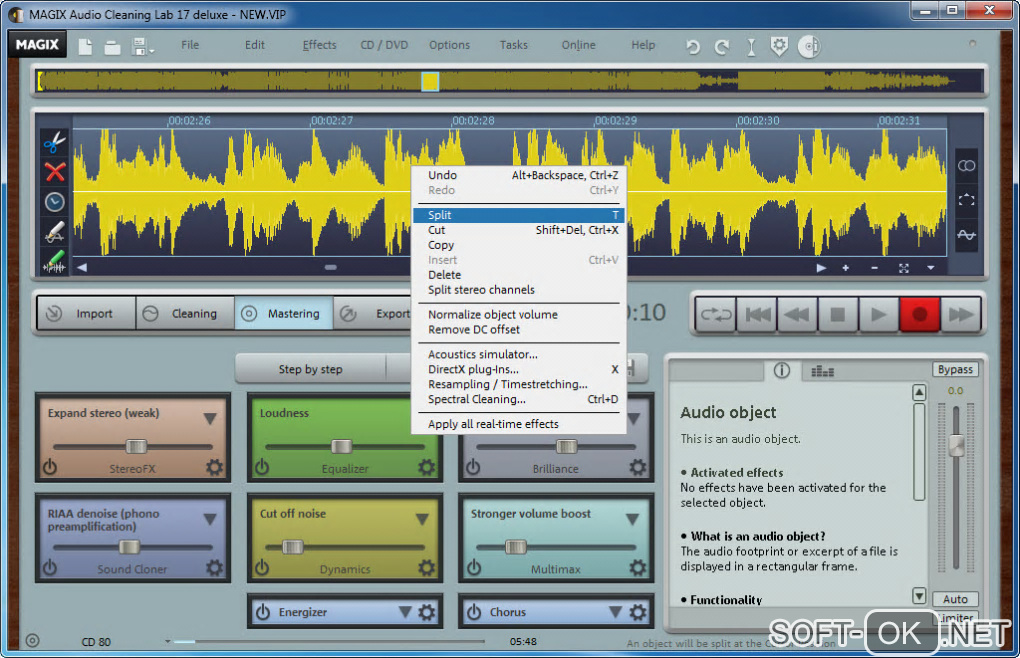The height and width of the screenshot is (658, 1020).
Task: Open Energizer gear settings
Action: click(x=426, y=612)
